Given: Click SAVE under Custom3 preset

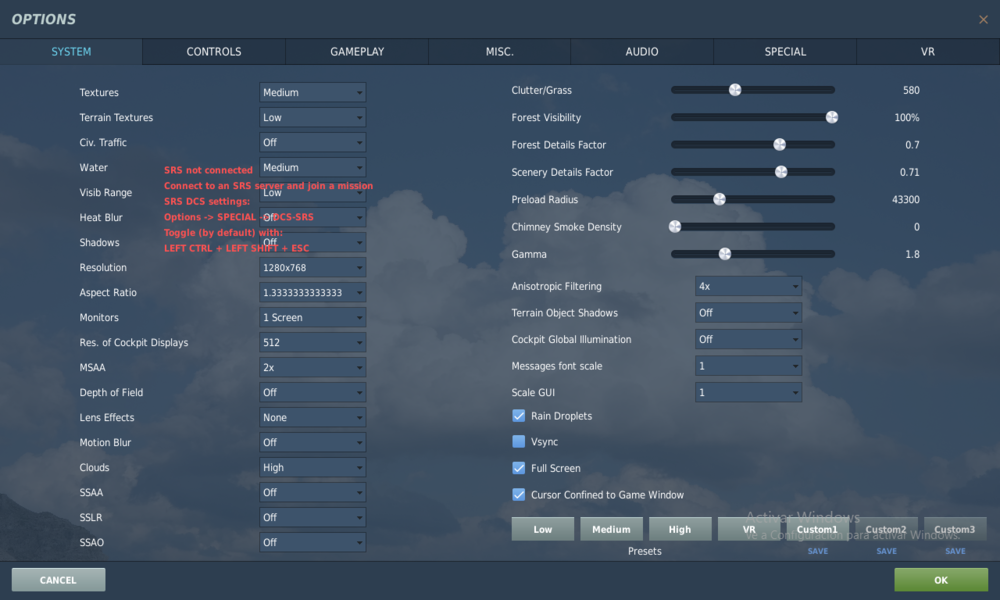Looking at the screenshot, I should 955,551.
